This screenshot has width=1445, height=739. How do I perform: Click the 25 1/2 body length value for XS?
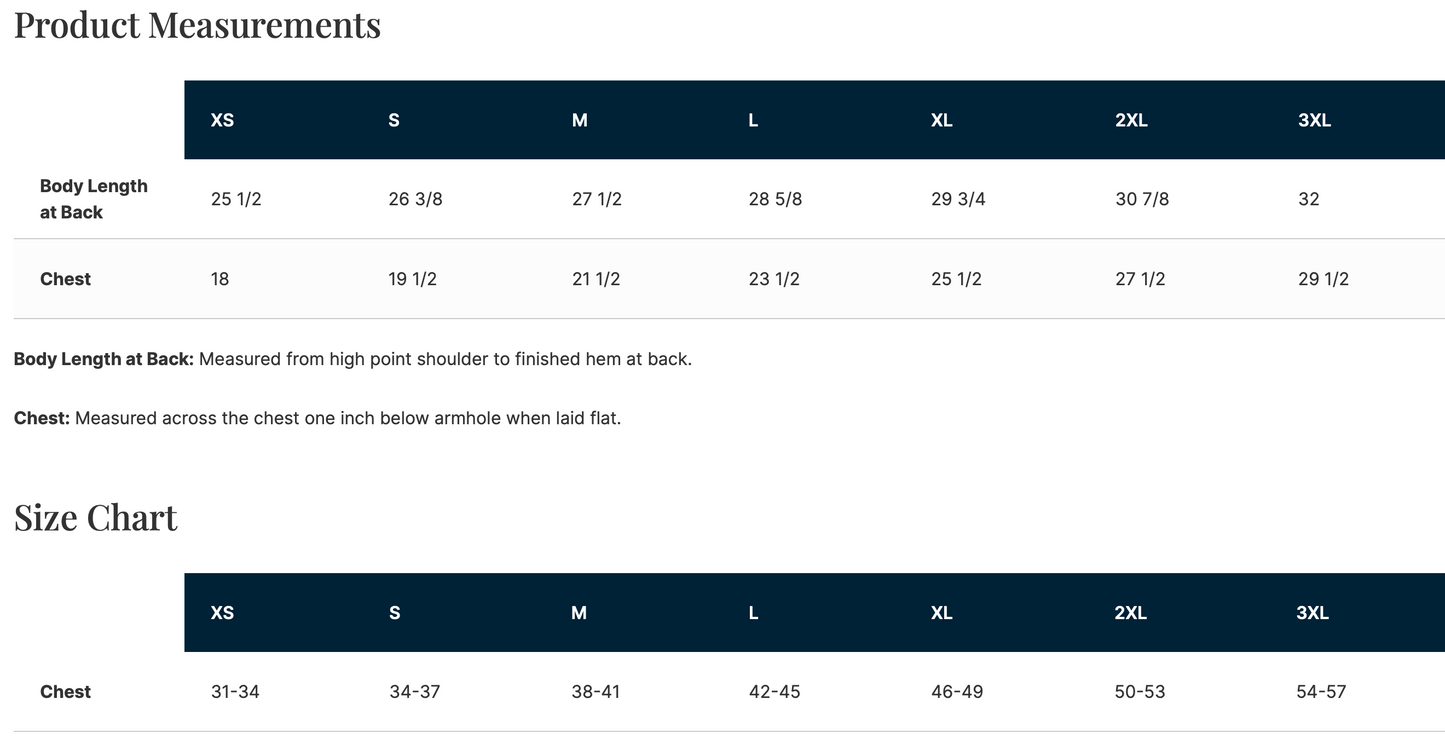[236, 199]
